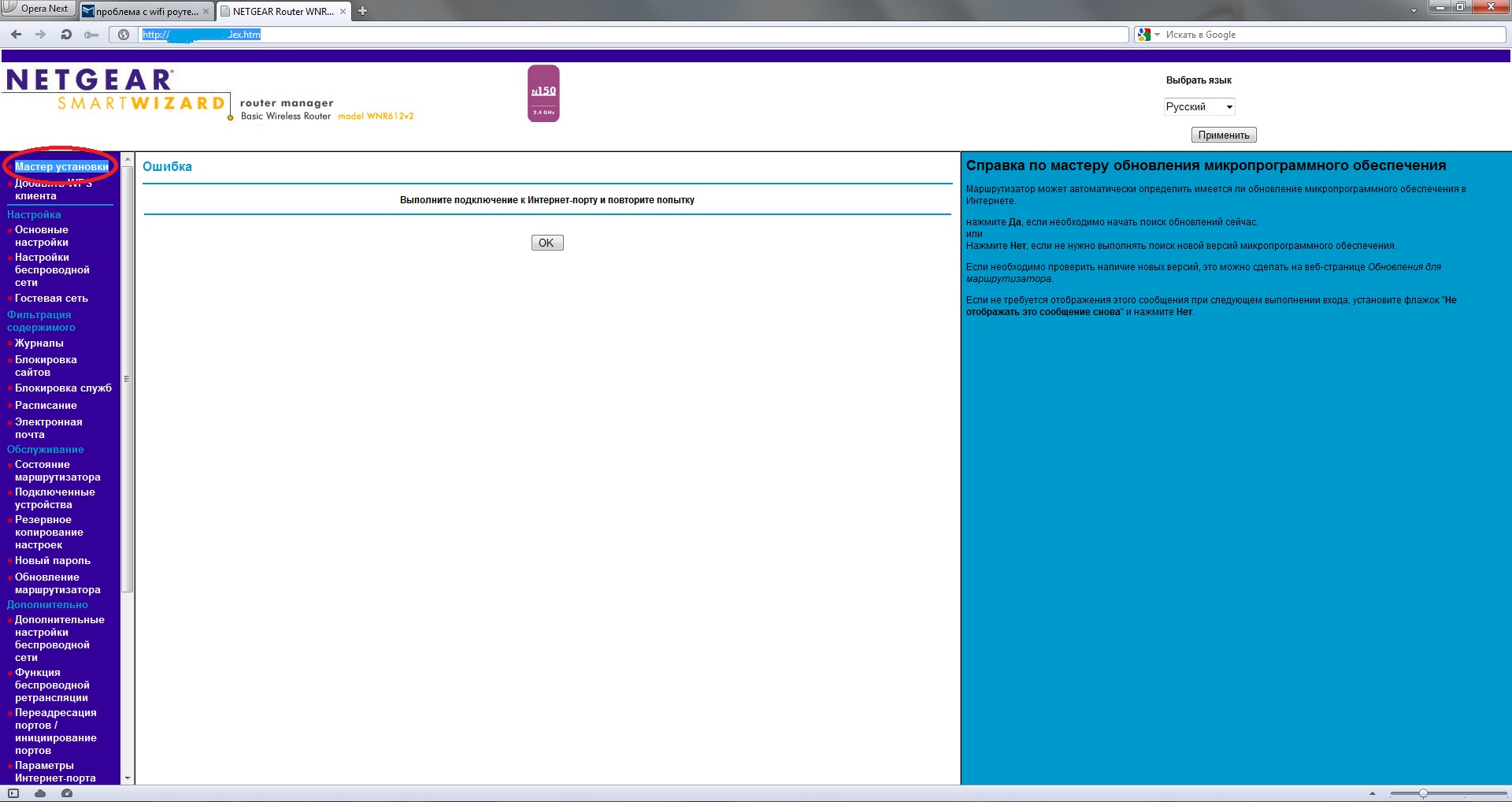
Task: Click the browser Back arrow
Action: tap(16, 35)
